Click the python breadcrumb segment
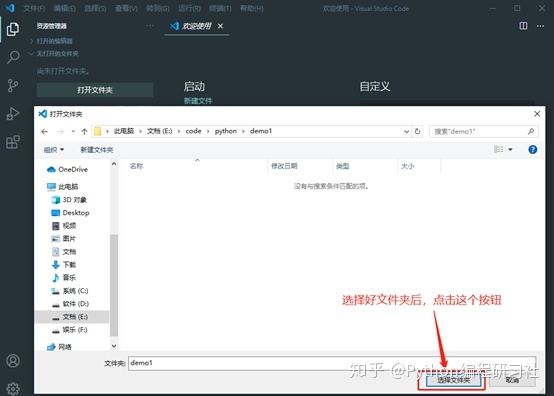Image resolution: width=554 pixels, height=396 pixels. (226, 131)
